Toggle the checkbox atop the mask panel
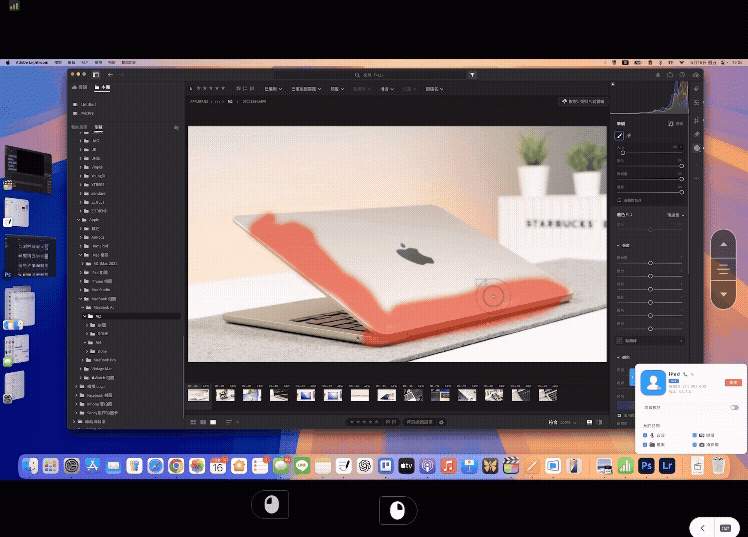The image size is (748, 537). click(x=620, y=135)
